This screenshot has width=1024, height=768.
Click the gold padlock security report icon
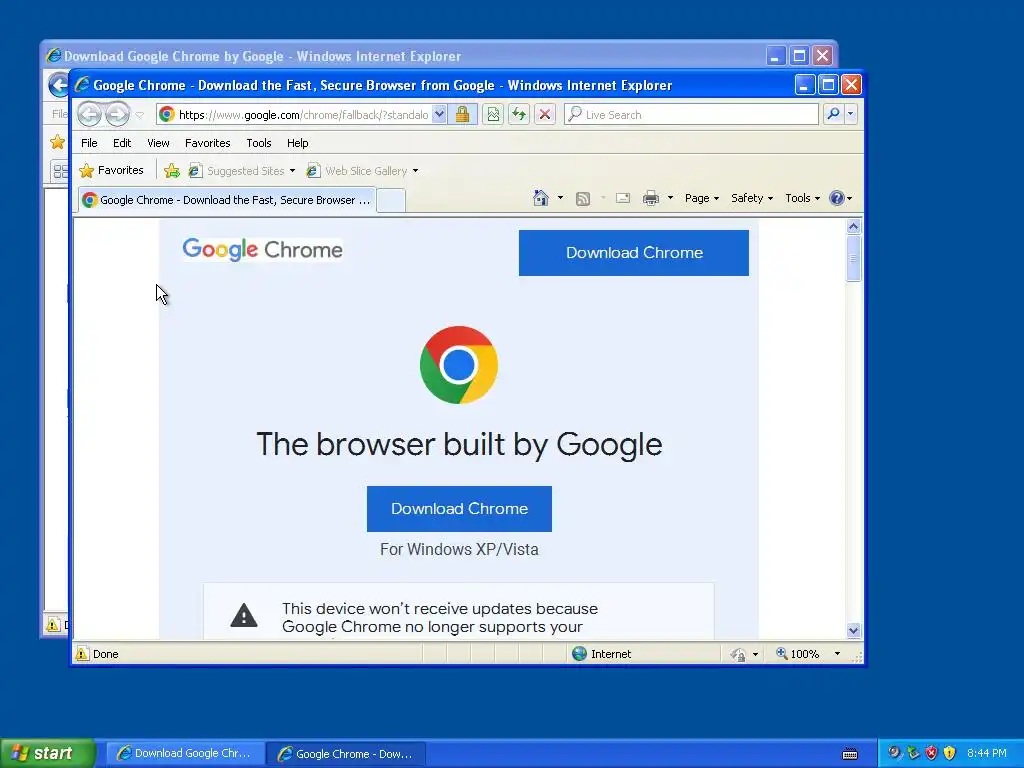(462, 114)
